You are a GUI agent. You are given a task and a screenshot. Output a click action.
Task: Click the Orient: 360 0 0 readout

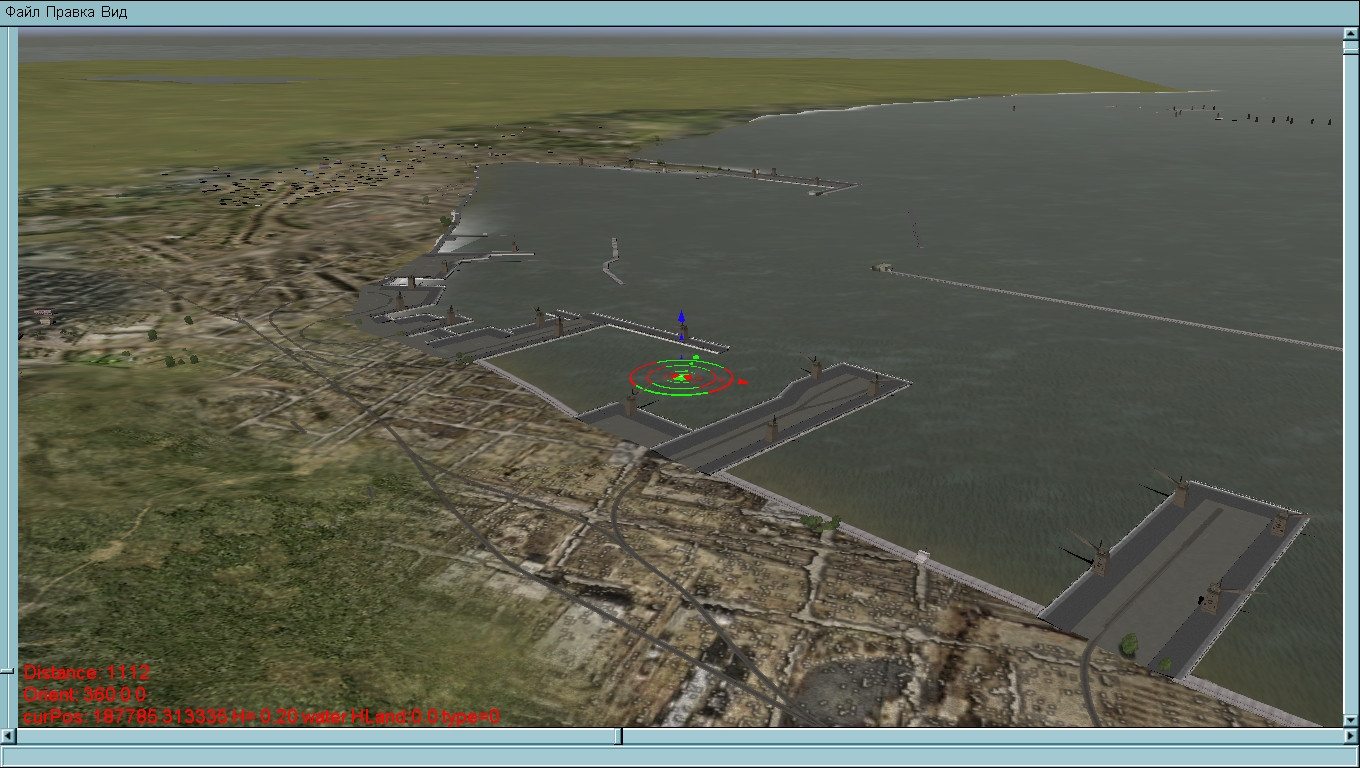[x=86, y=695]
